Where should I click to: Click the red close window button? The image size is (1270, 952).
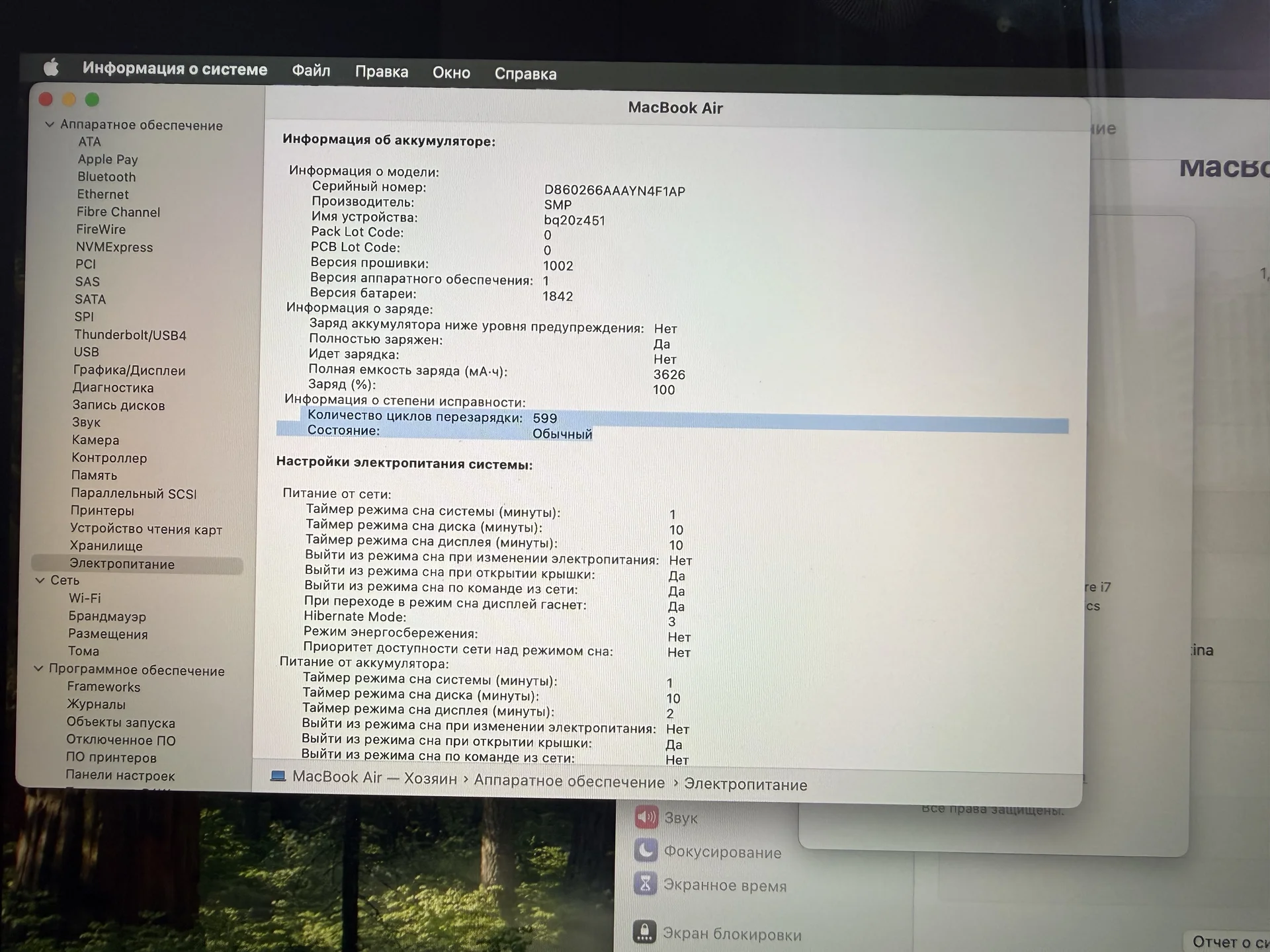pyautogui.click(x=46, y=99)
